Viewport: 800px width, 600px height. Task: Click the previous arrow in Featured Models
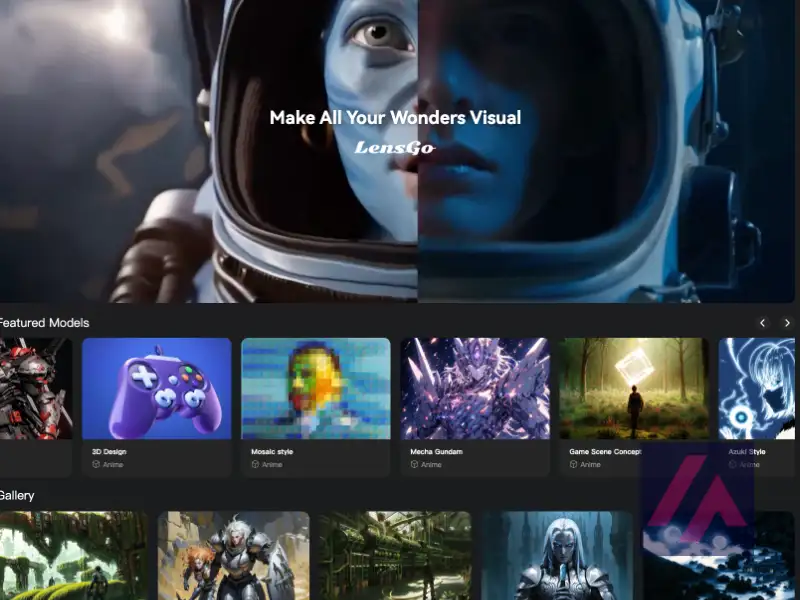click(x=763, y=323)
